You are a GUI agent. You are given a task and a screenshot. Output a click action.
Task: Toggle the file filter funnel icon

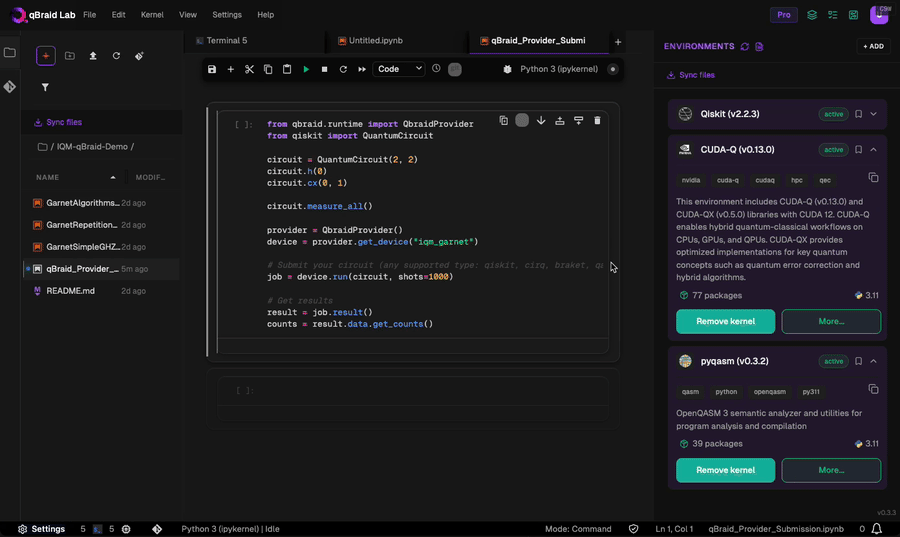tap(45, 87)
